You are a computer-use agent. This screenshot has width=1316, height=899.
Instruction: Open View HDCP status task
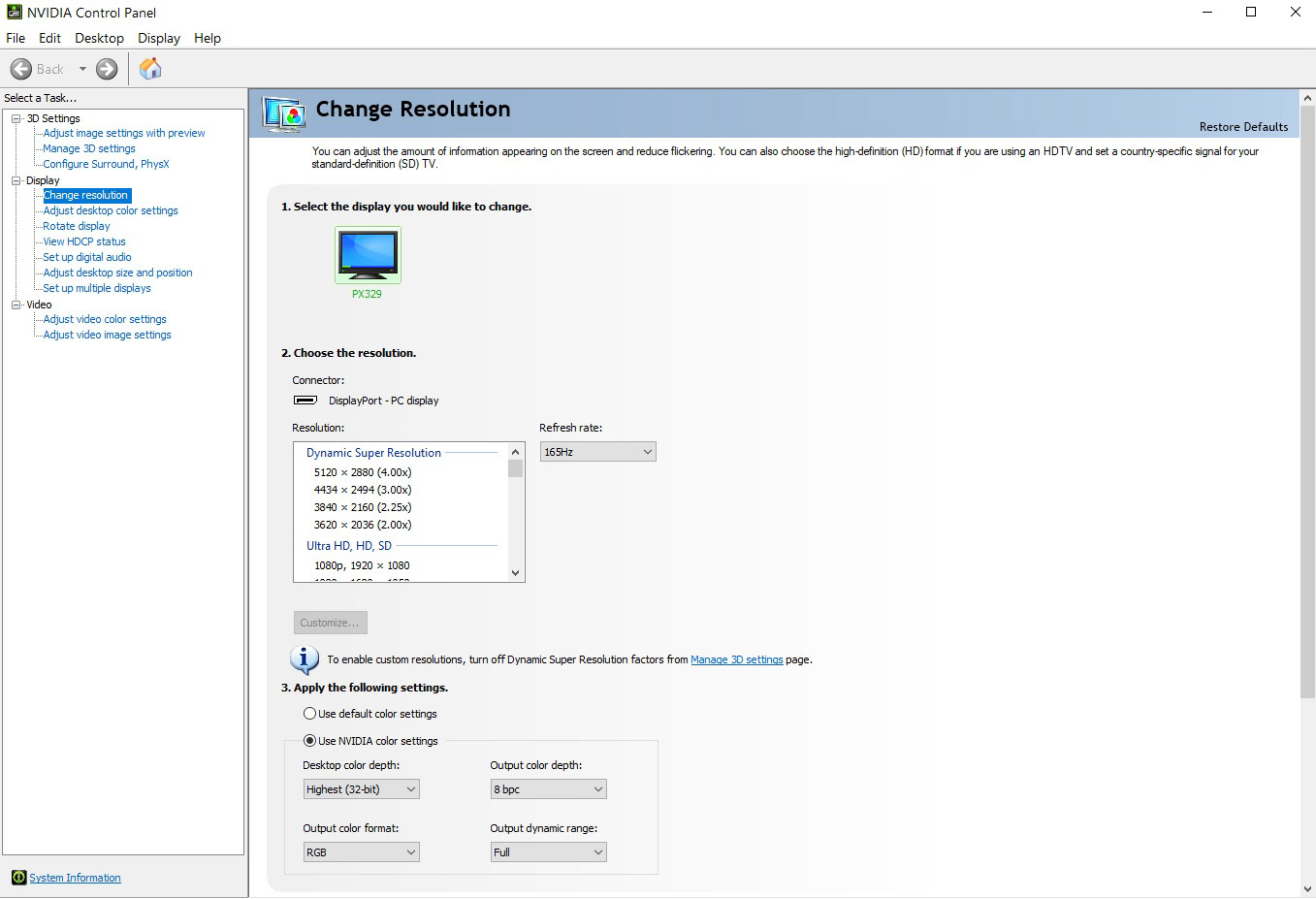coord(84,241)
